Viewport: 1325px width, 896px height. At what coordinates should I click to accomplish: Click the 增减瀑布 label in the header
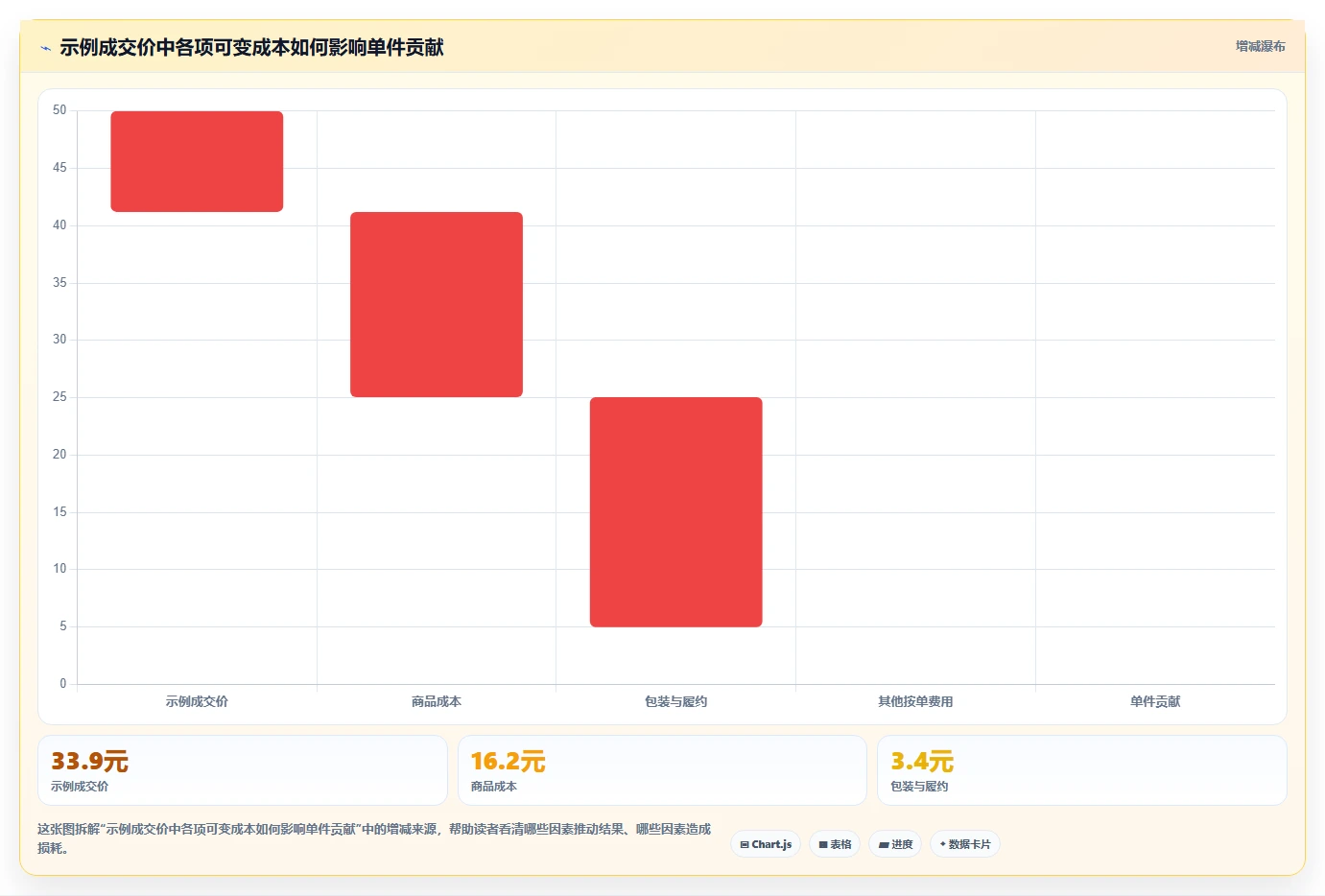(x=1260, y=46)
